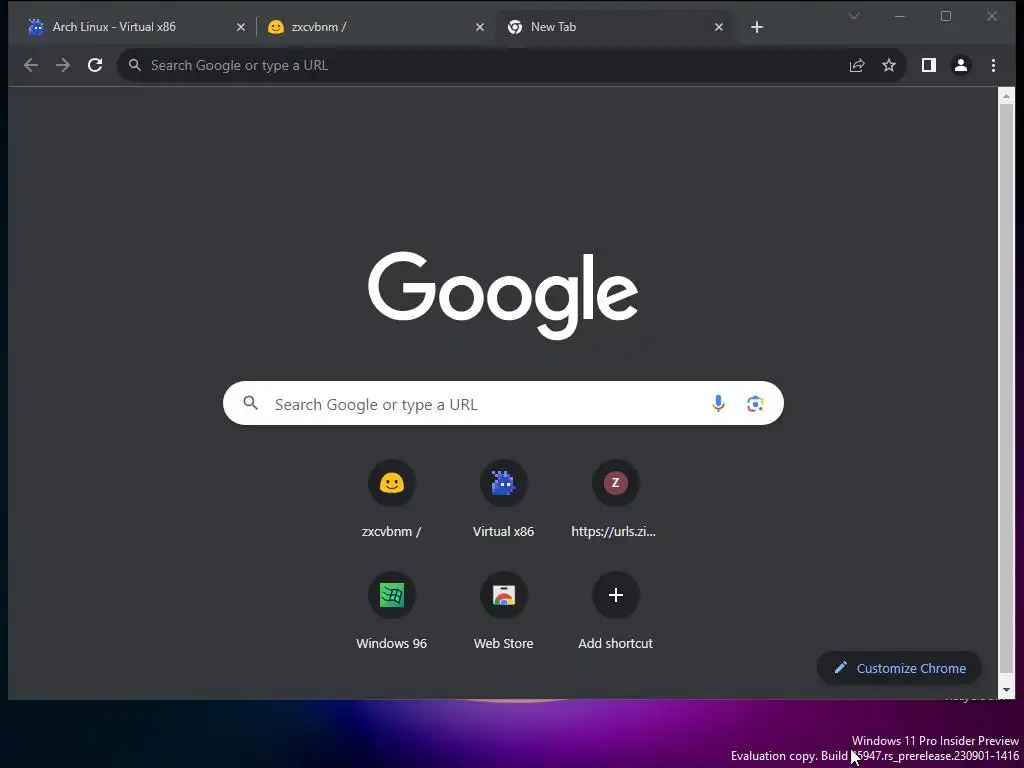Click the scrollbar up arrow

coord(1006,97)
